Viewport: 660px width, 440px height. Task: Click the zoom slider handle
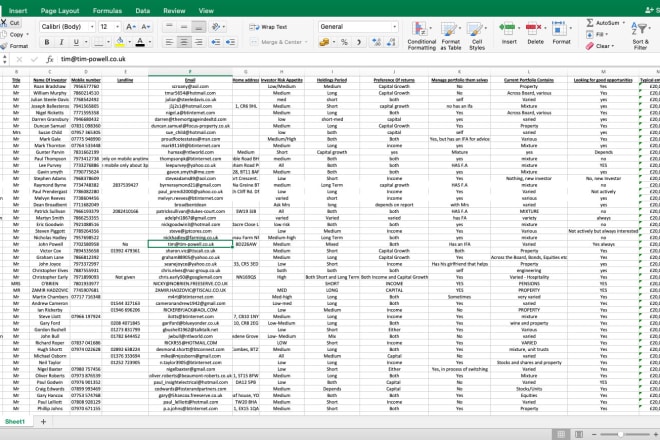coord(620,435)
